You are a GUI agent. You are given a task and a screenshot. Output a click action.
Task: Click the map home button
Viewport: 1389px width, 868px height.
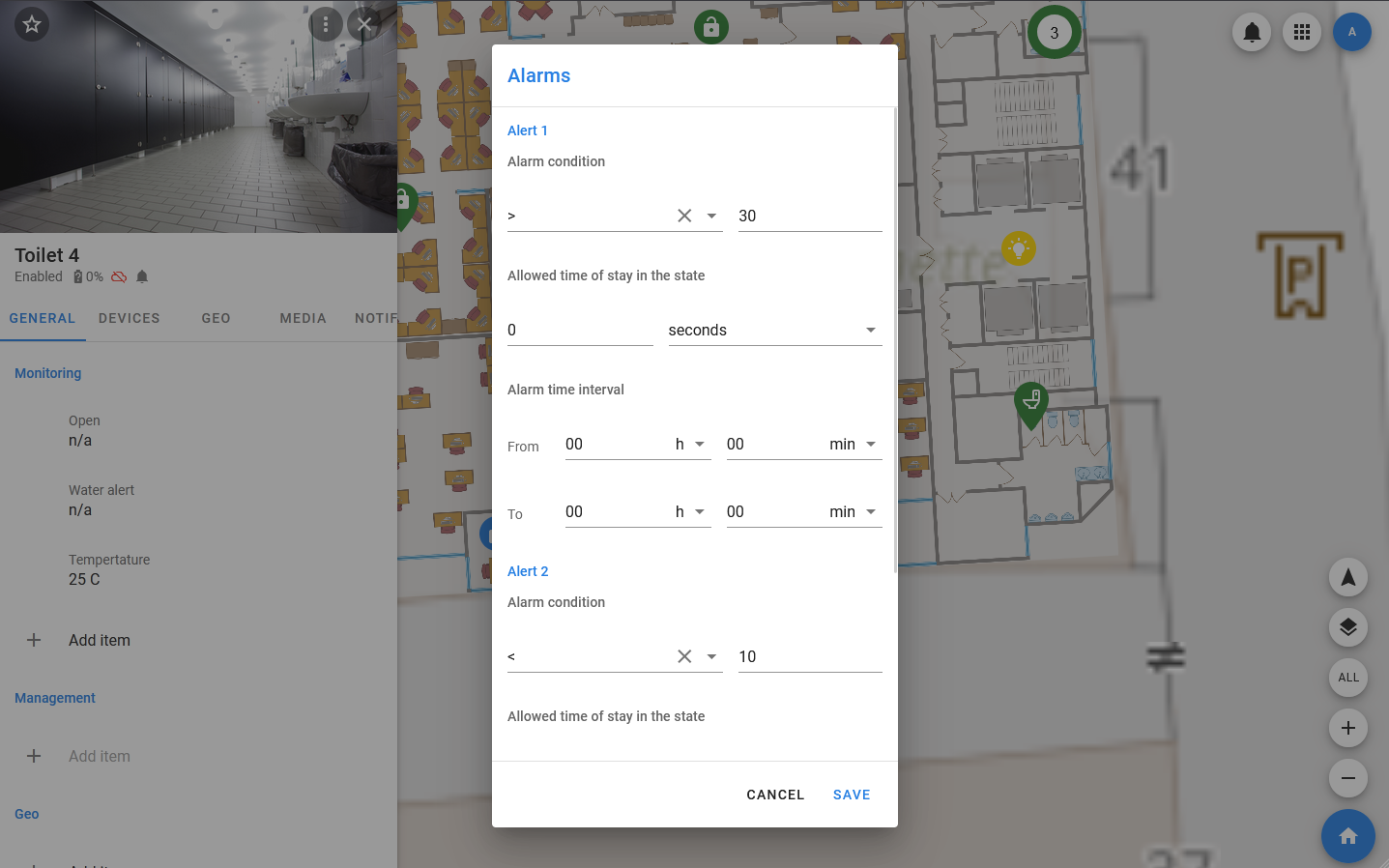1347,836
